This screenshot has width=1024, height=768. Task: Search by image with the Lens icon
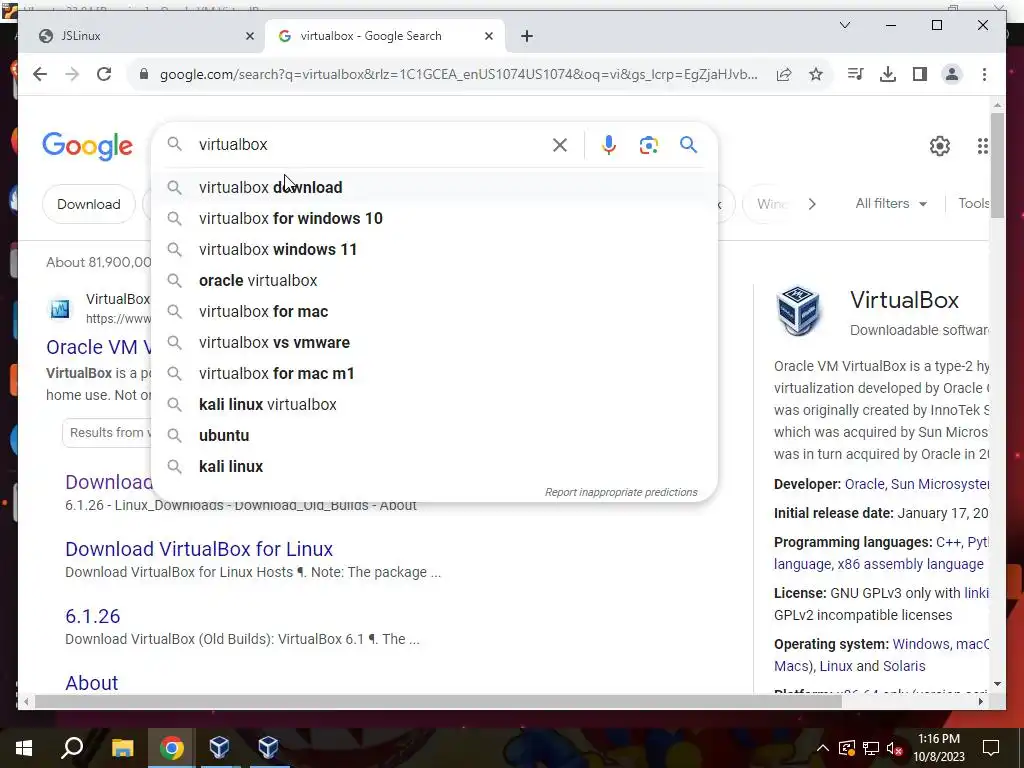[648, 145]
